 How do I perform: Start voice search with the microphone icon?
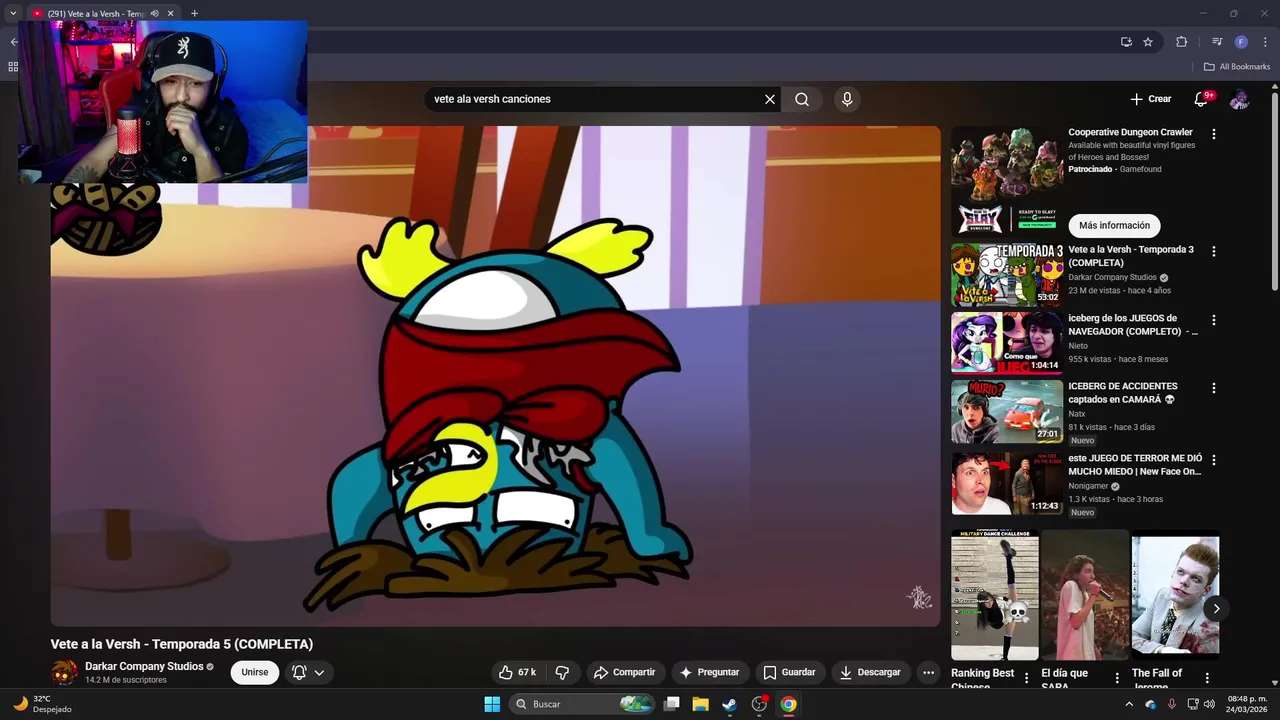847,99
